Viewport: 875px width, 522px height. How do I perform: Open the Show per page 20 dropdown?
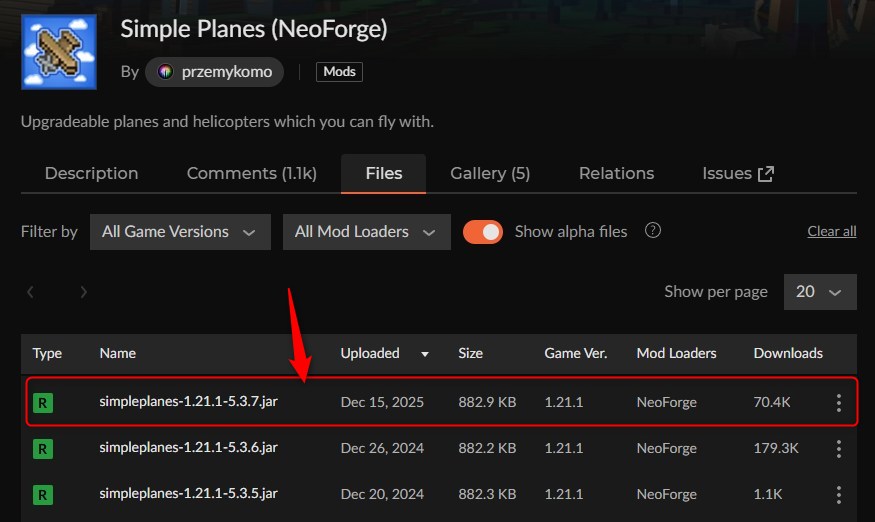click(x=820, y=292)
